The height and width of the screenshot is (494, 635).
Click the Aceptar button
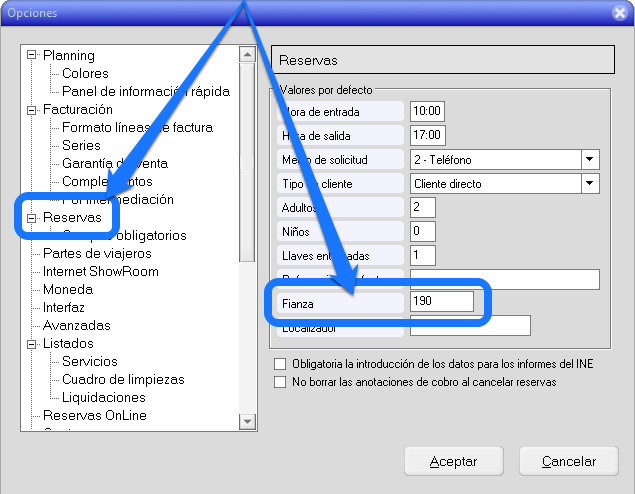point(453,461)
